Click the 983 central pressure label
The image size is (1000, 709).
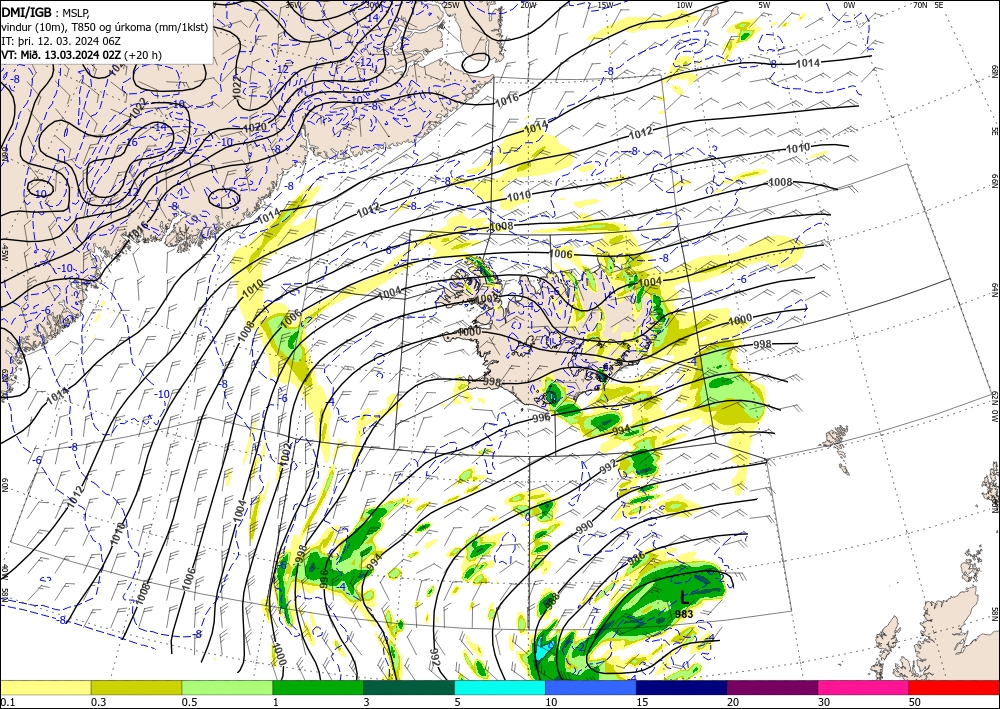coord(684,614)
